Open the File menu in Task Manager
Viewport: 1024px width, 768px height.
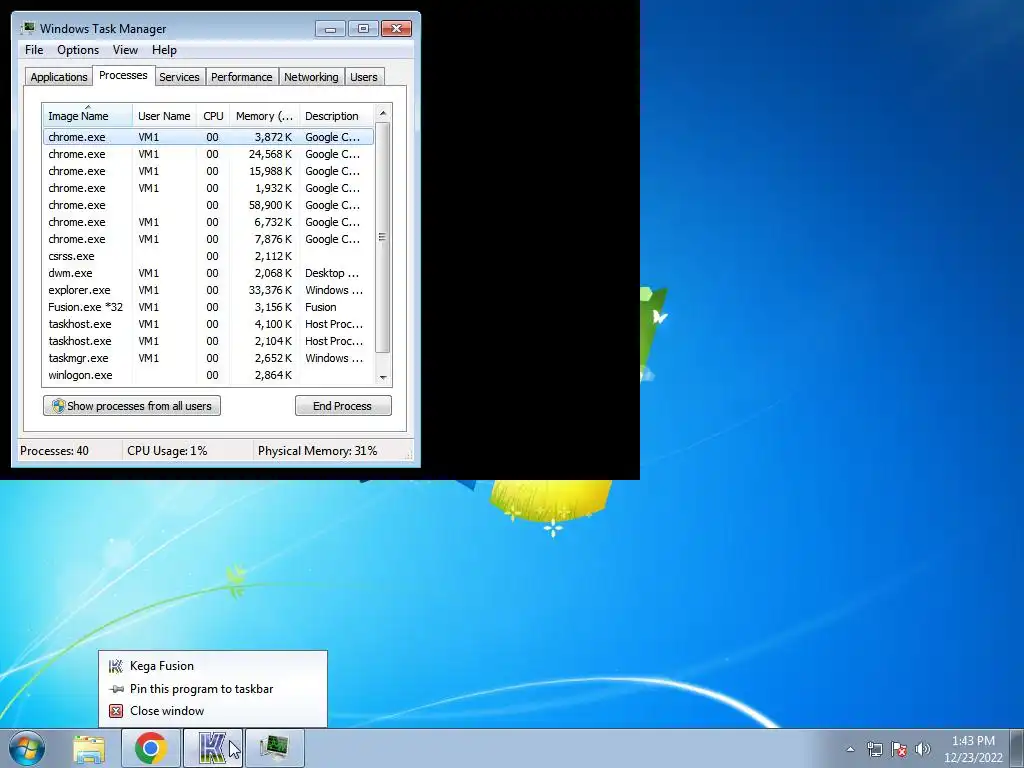coord(34,50)
